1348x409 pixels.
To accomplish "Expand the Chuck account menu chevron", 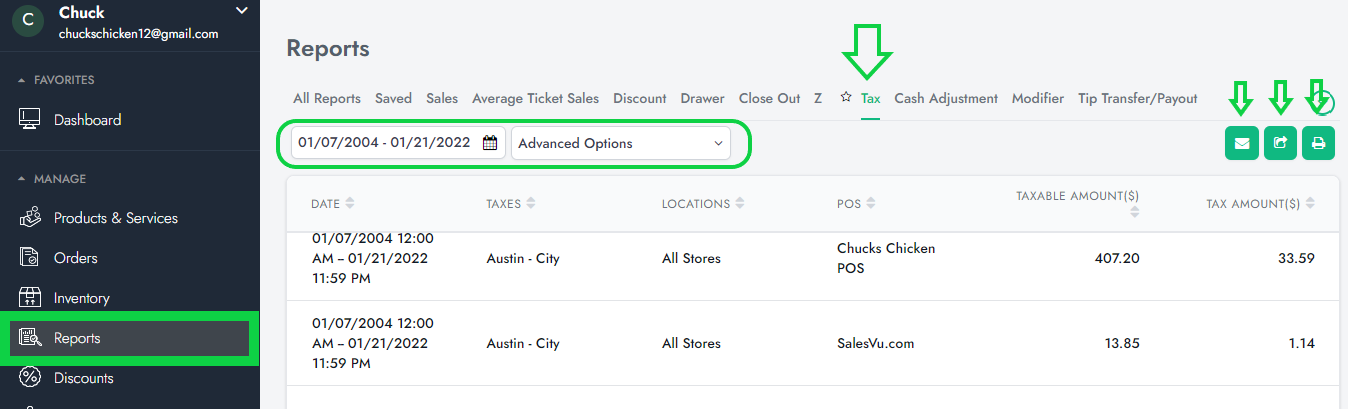I will [x=240, y=11].
